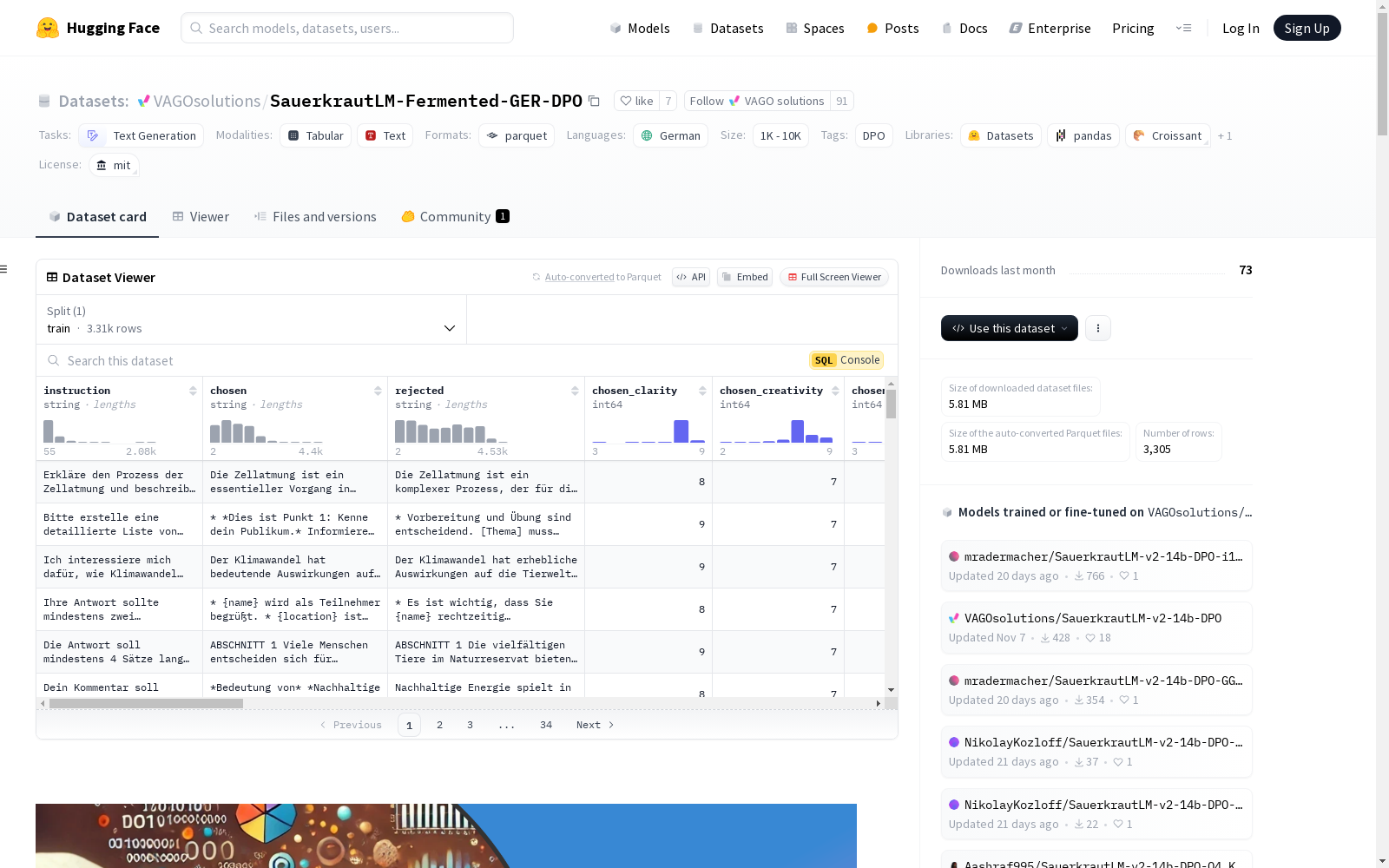
Task: Select the 'Erkläre den Prozess der Zellatmung' cell
Action: [119, 482]
